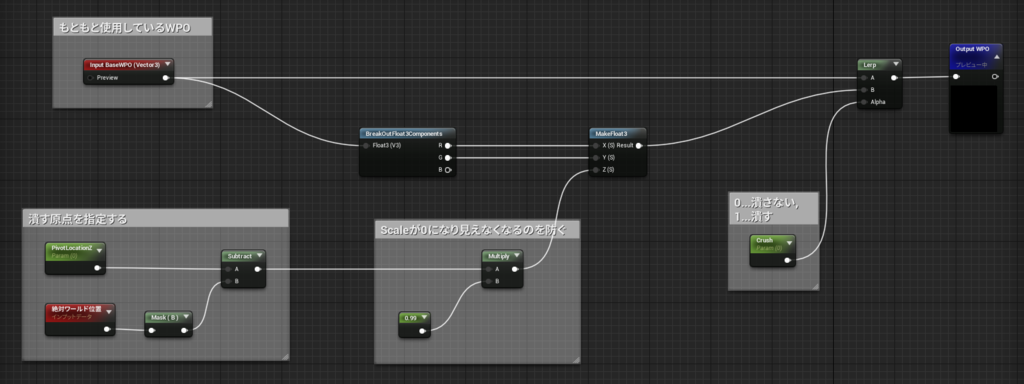Viewport: 1024px width, 384px height.
Task: Click resize handle of 潰す原点を指定する comment
Action: [x=285, y=357]
